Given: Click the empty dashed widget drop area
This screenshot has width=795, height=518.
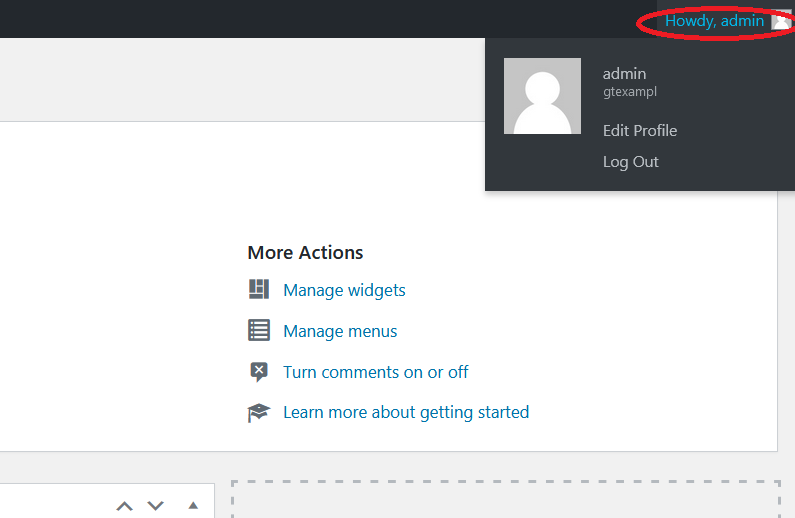Looking at the screenshot, I should click(x=506, y=499).
